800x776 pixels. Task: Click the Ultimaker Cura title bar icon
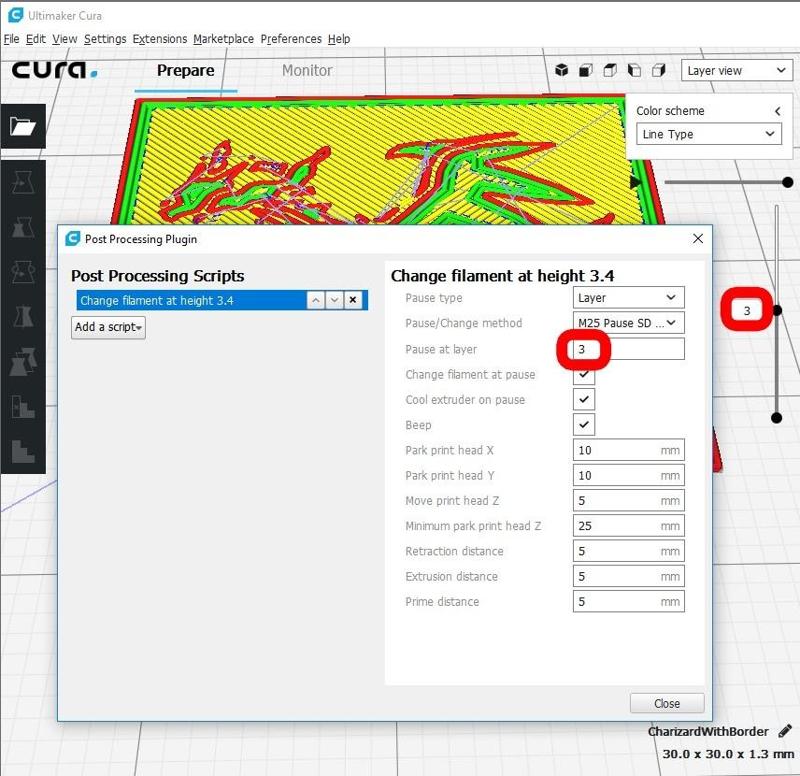tap(15, 15)
